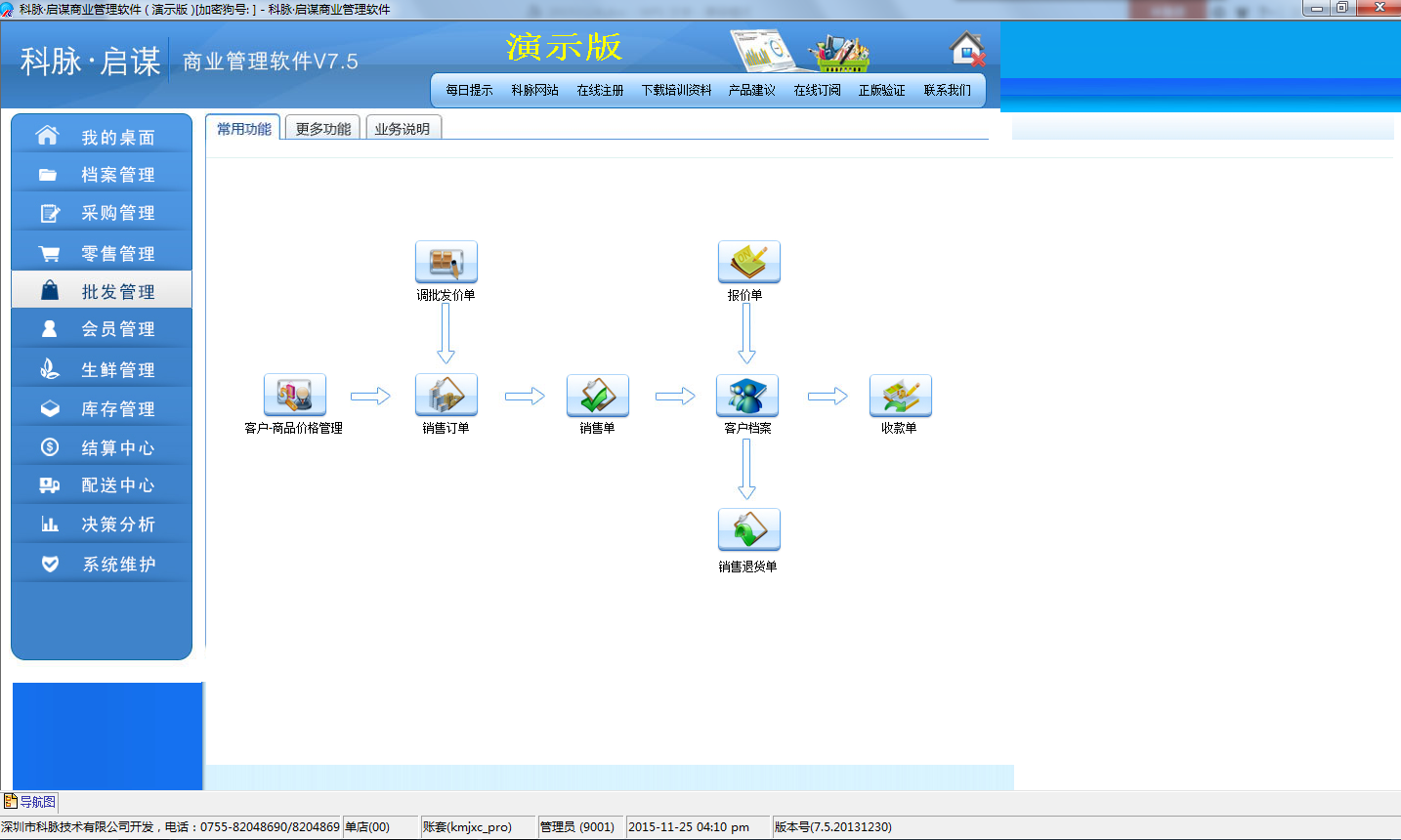
Task: Click the 科脉·启谋 logo text
Action: [90, 62]
